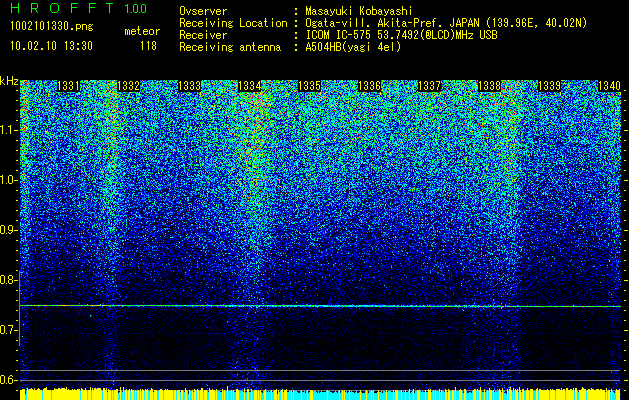This screenshot has width=629, height=400.
Task: Click the yellow signal level bar graph
Action: (x=320, y=394)
